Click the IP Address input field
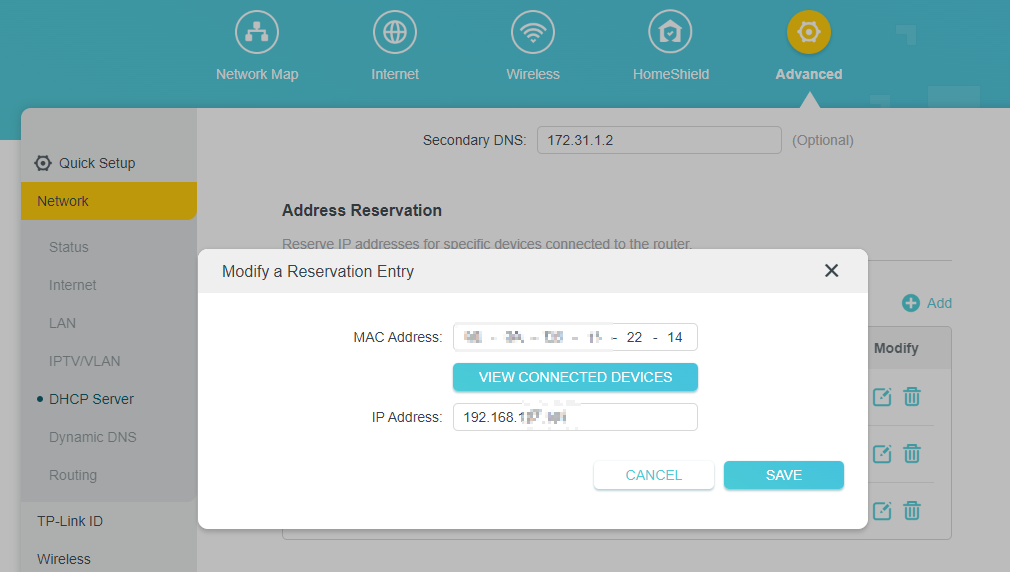This screenshot has height=572, width=1010. click(x=575, y=417)
